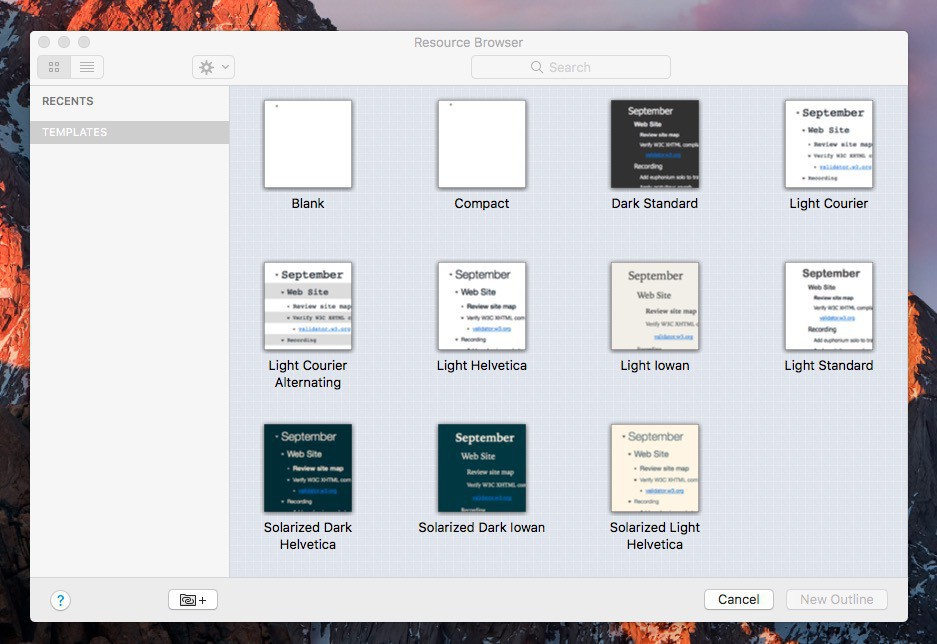937x644 pixels.
Task: Switch to list view
Action: pos(87,67)
